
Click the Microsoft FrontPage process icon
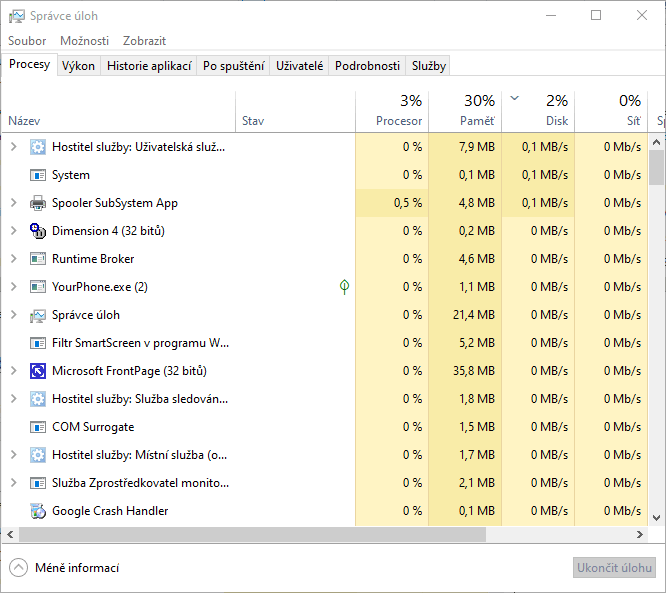point(38,371)
